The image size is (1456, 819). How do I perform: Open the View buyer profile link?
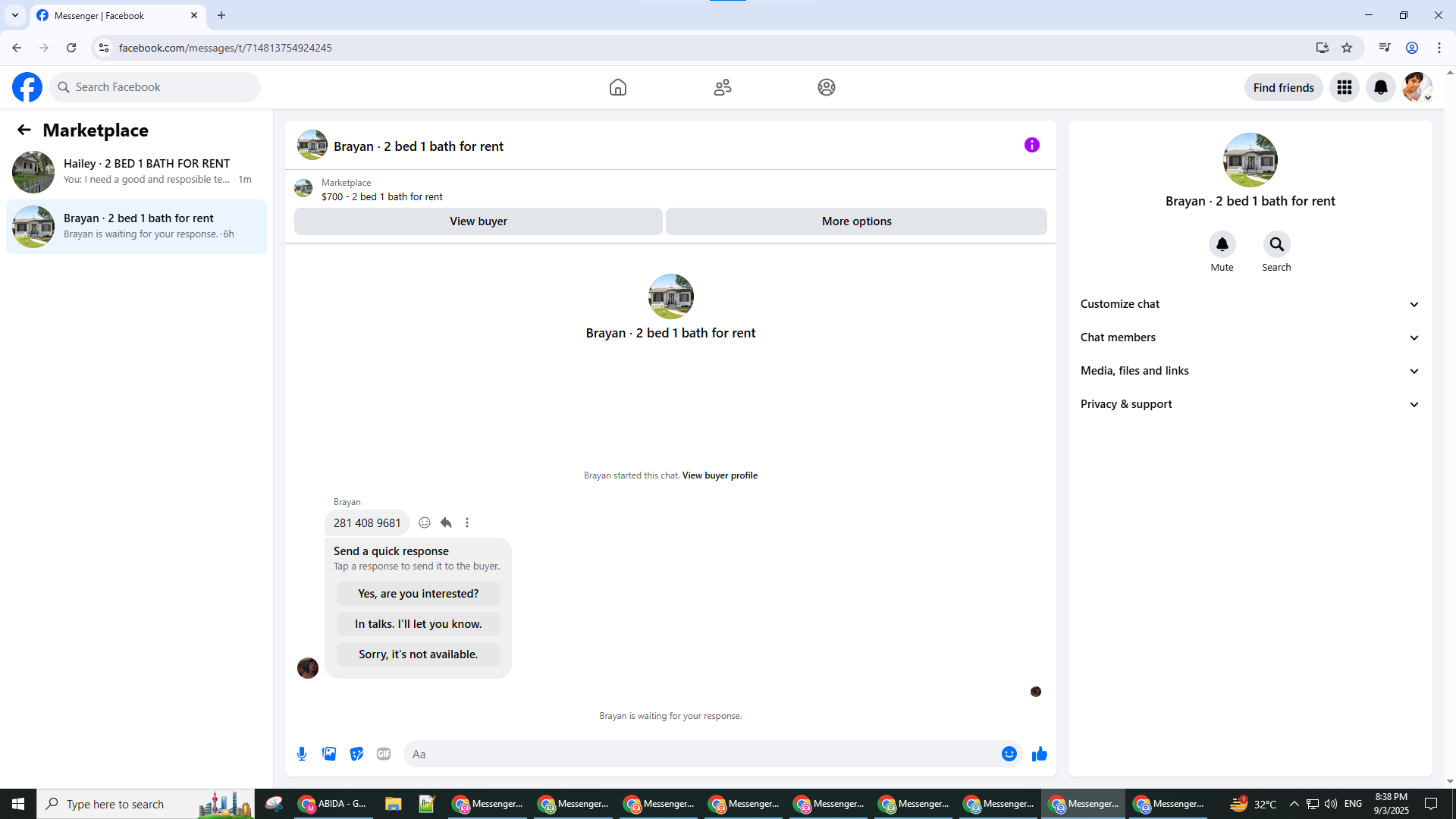point(720,475)
